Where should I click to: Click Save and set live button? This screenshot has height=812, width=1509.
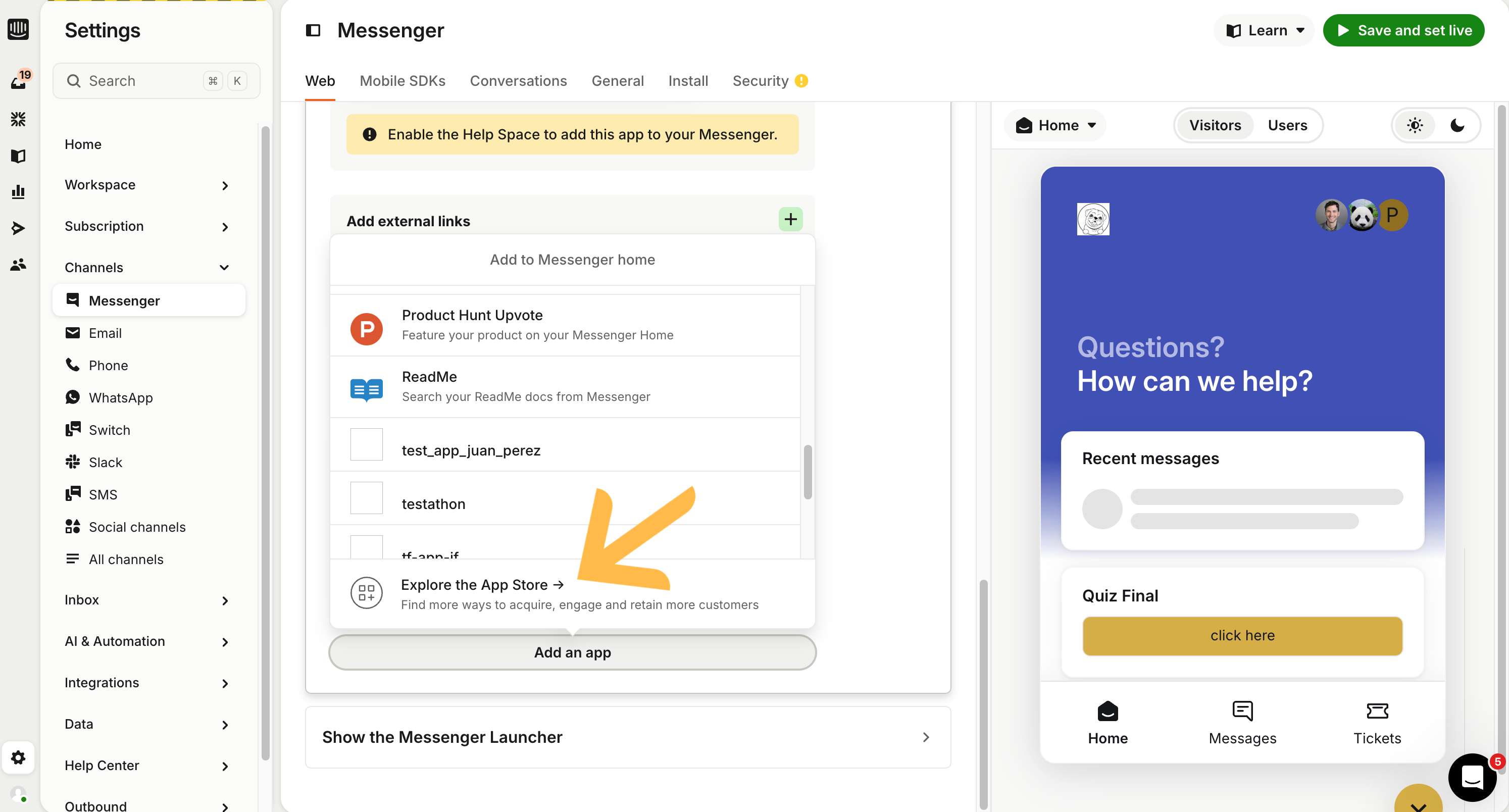pyautogui.click(x=1403, y=30)
